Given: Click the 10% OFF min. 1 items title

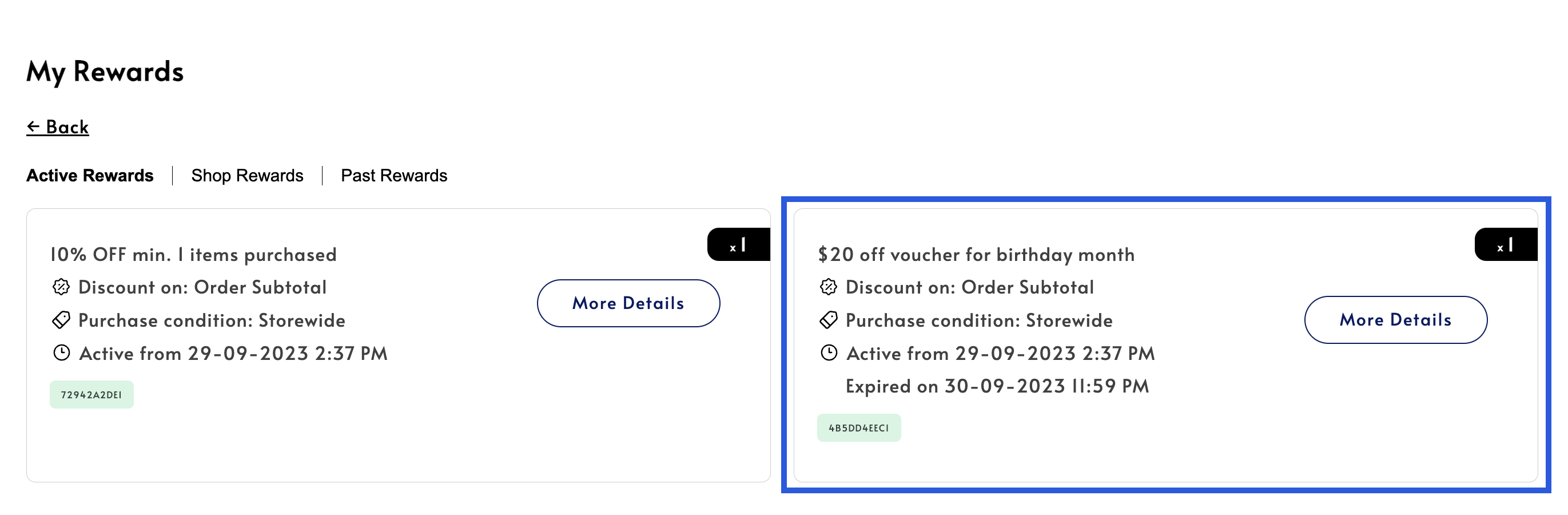Looking at the screenshot, I should click(x=193, y=255).
